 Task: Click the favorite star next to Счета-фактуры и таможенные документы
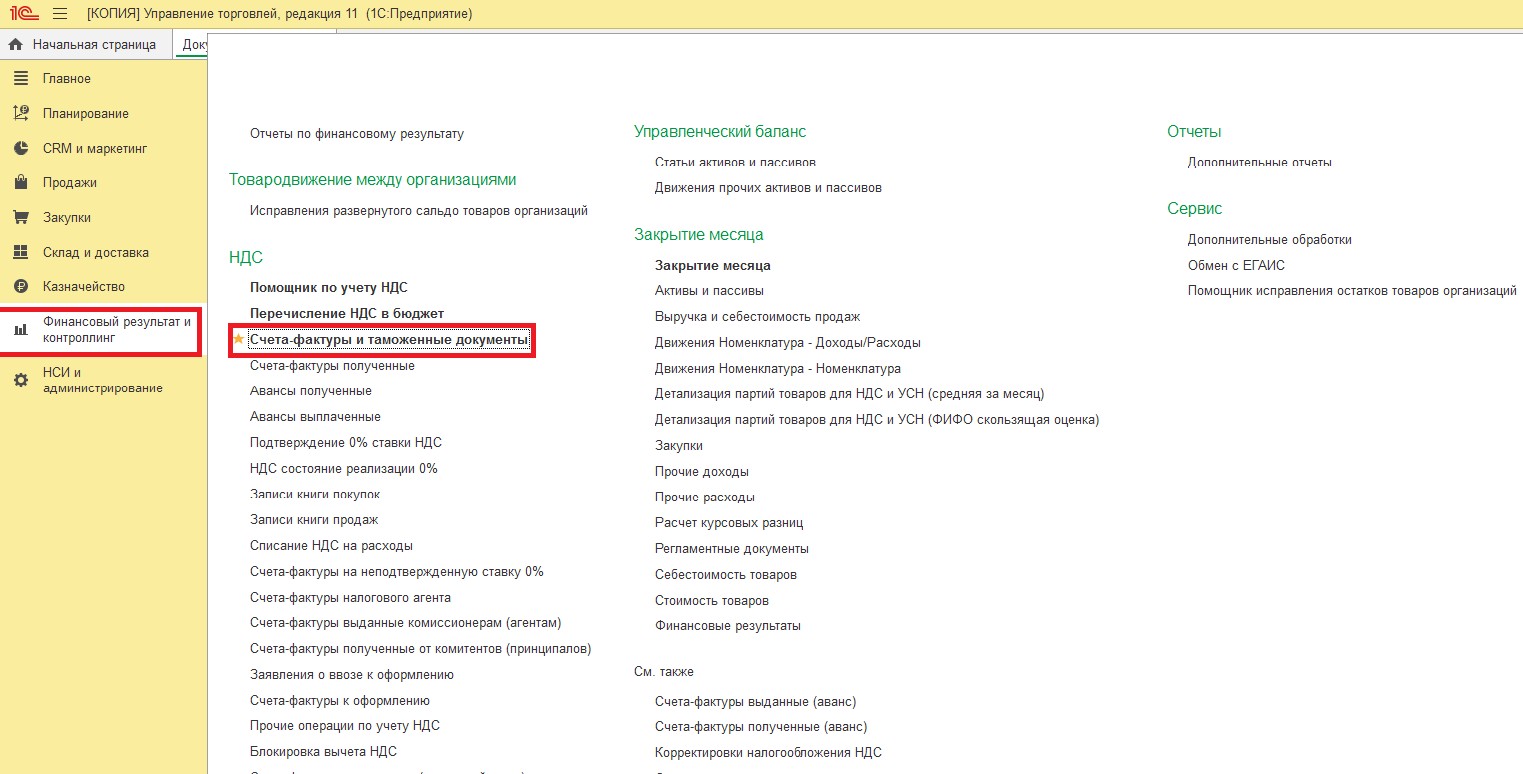239,340
